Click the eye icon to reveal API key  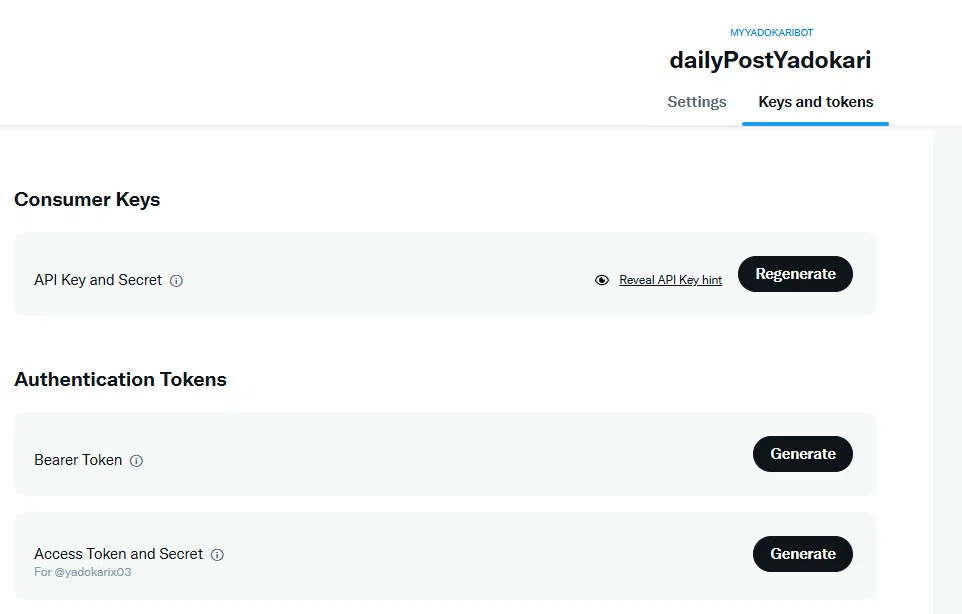click(602, 280)
